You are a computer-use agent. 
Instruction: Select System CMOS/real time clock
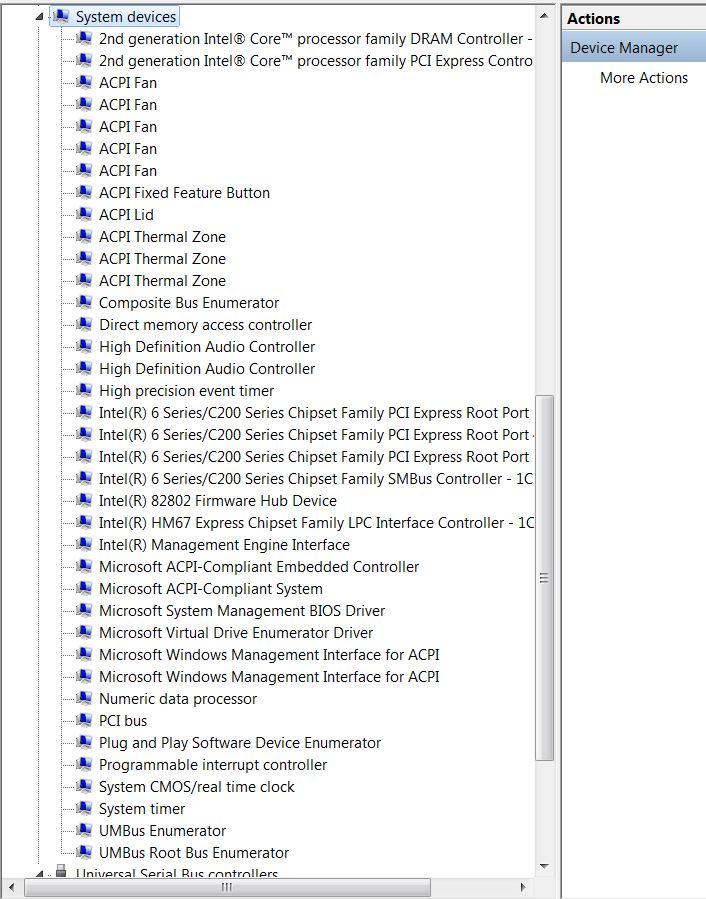click(x=197, y=787)
